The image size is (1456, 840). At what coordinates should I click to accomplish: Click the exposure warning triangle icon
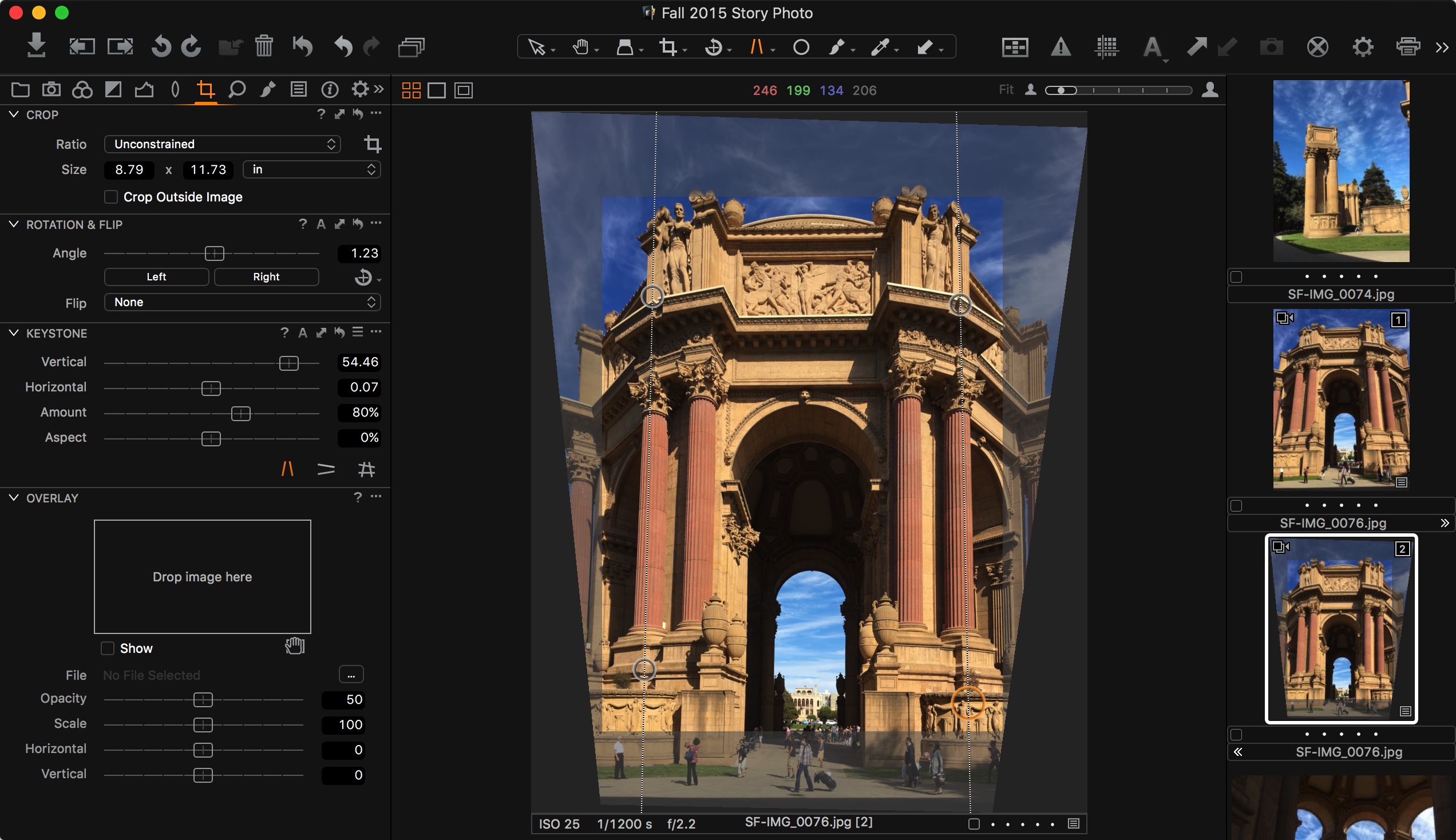tap(1061, 47)
